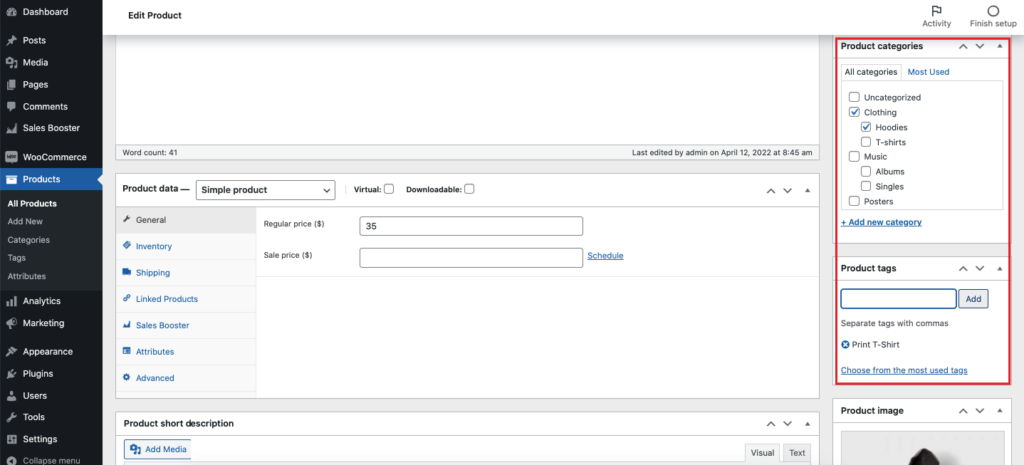
Task: Open WooCommerce in the sidebar
Action: 54,157
